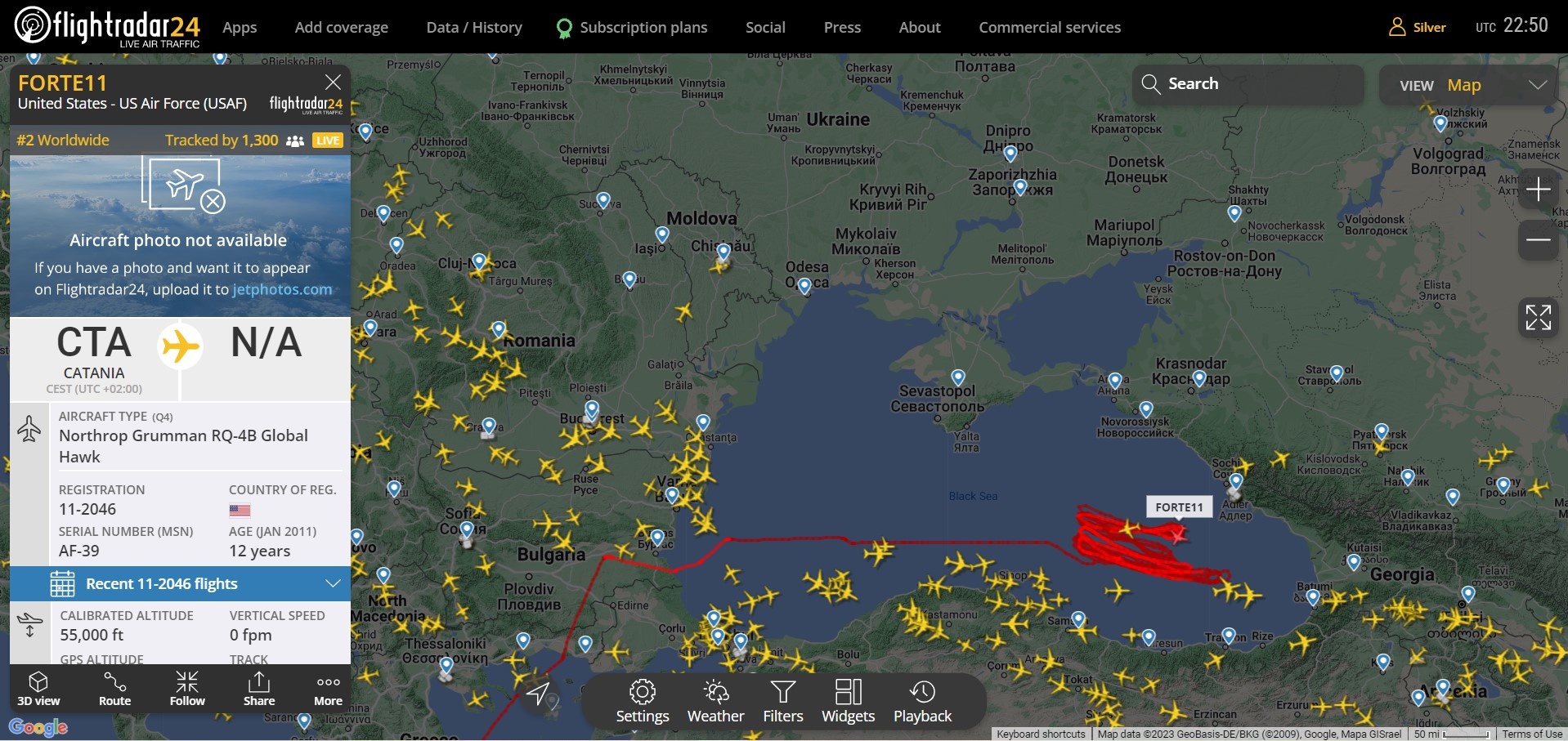Click the Krasnodar airport pin
The image size is (1568, 741).
coord(1199,379)
